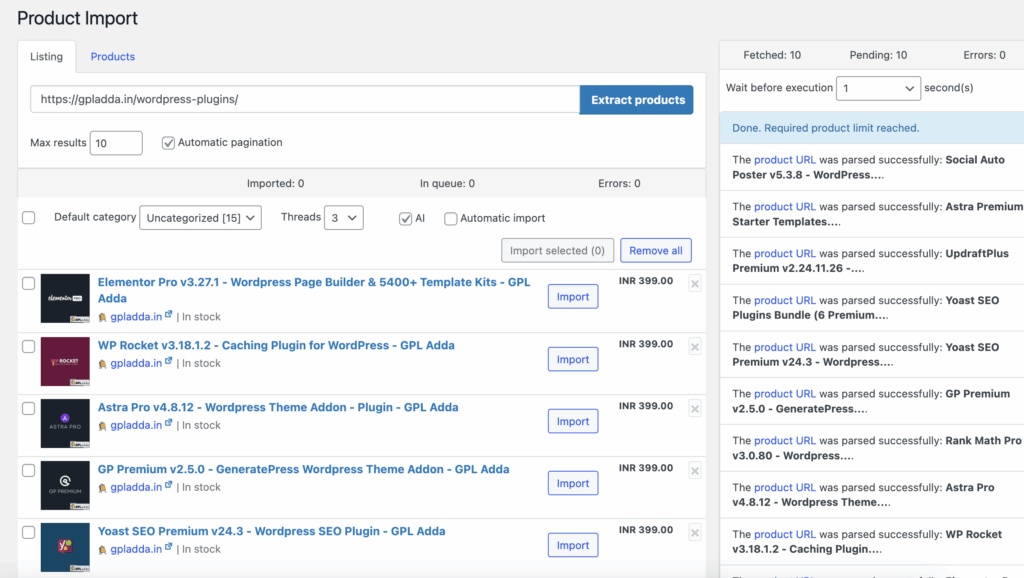Remove Elementor Pro row with X icon
Image resolution: width=1024 pixels, height=578 pixels.
[x=695, y=284]
